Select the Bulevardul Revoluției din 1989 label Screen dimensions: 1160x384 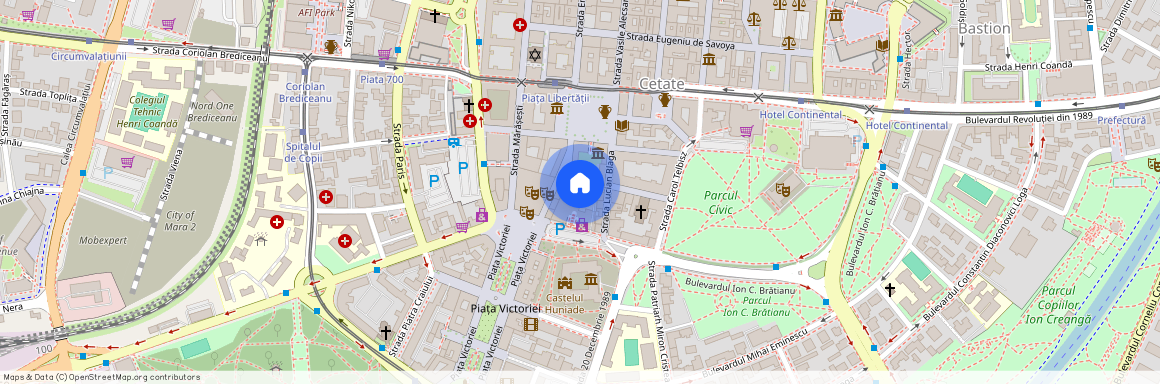point(1030,118)
